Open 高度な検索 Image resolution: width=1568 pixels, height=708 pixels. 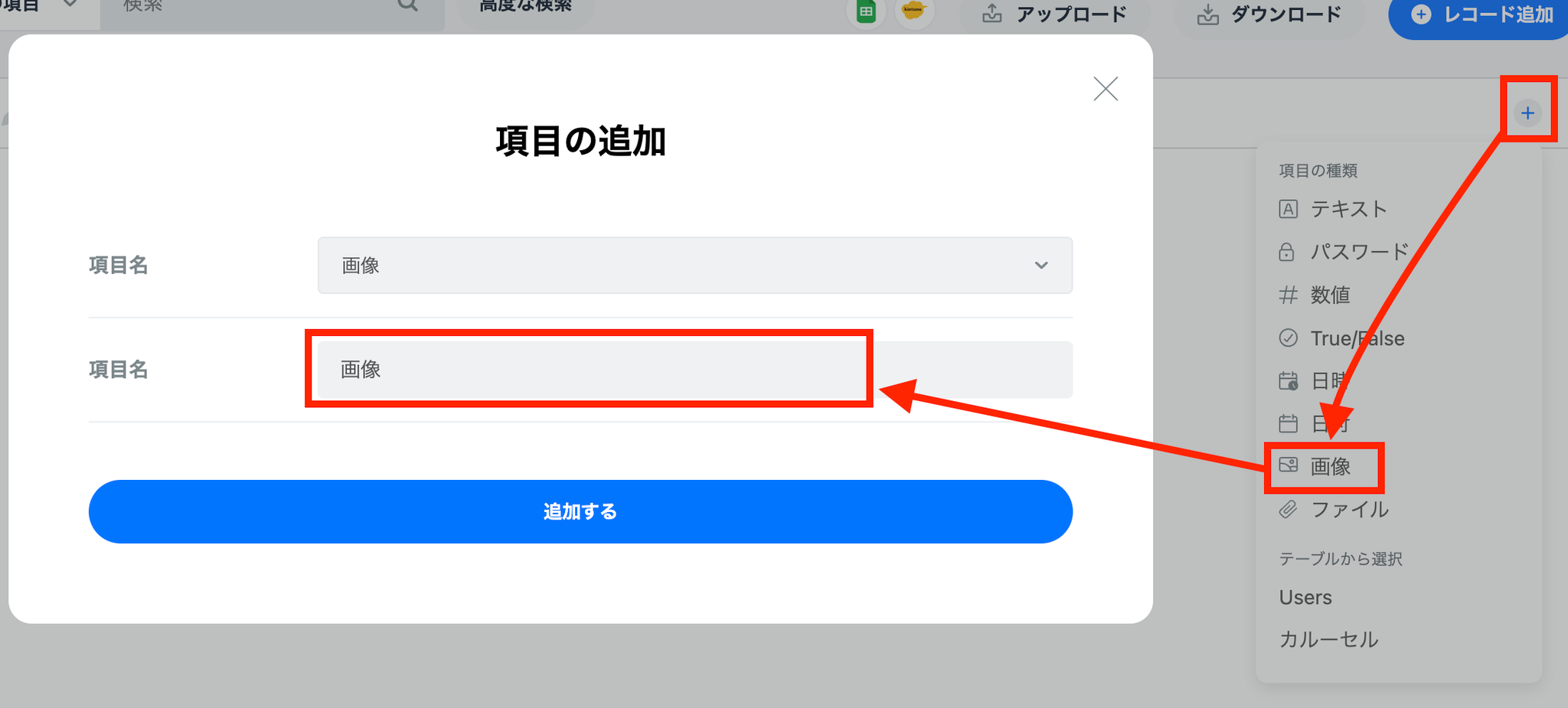[x=525, y=6]
